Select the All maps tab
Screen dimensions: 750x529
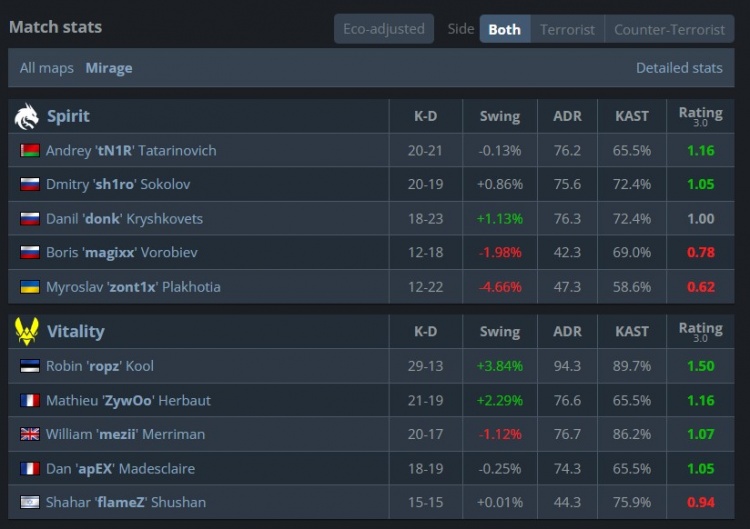point(47,68)
